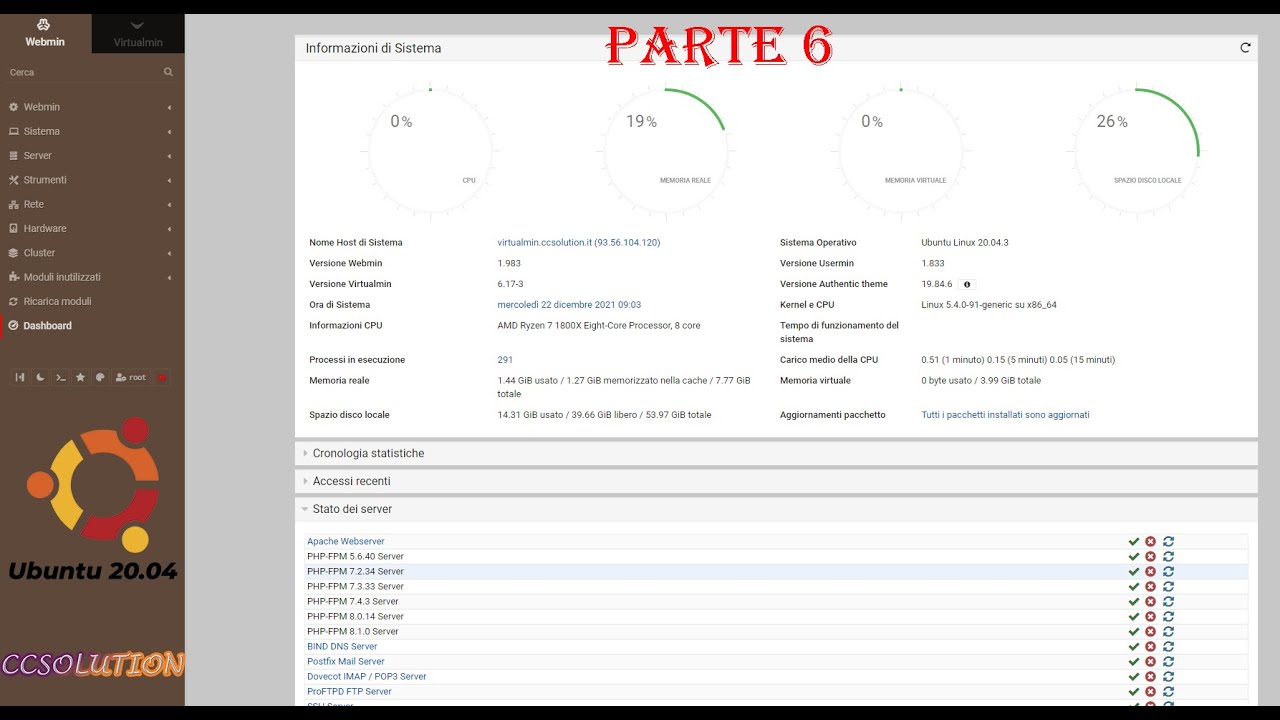
Task: Restart ProFTPD FTP Server
Action: [1168, 691]
